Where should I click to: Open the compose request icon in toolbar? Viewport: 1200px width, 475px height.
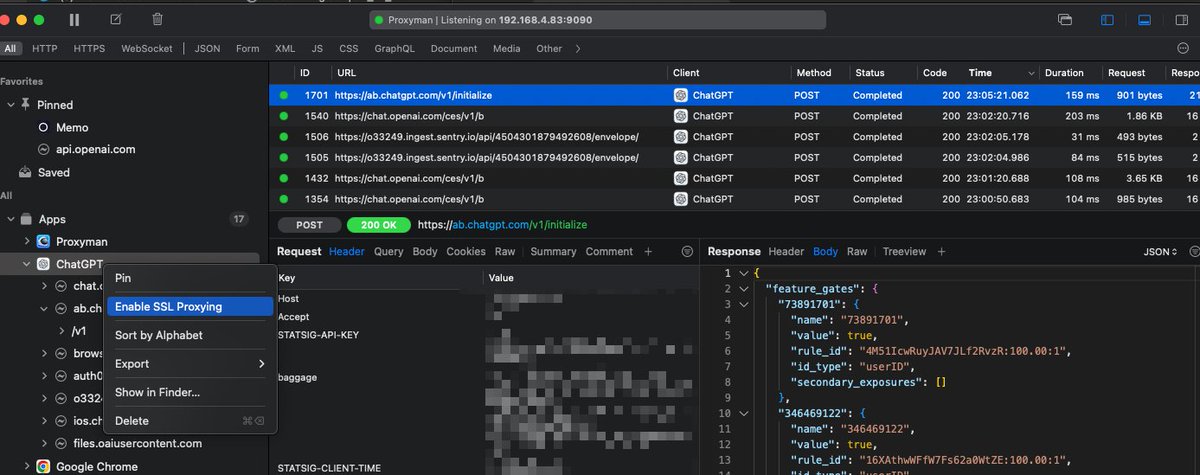[116, 19]
